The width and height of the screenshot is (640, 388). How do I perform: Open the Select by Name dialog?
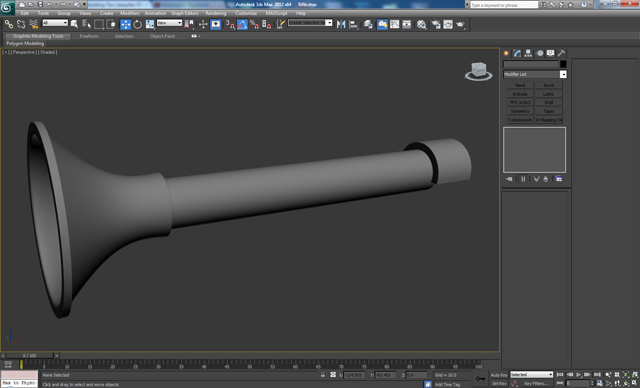pos(86,24)
